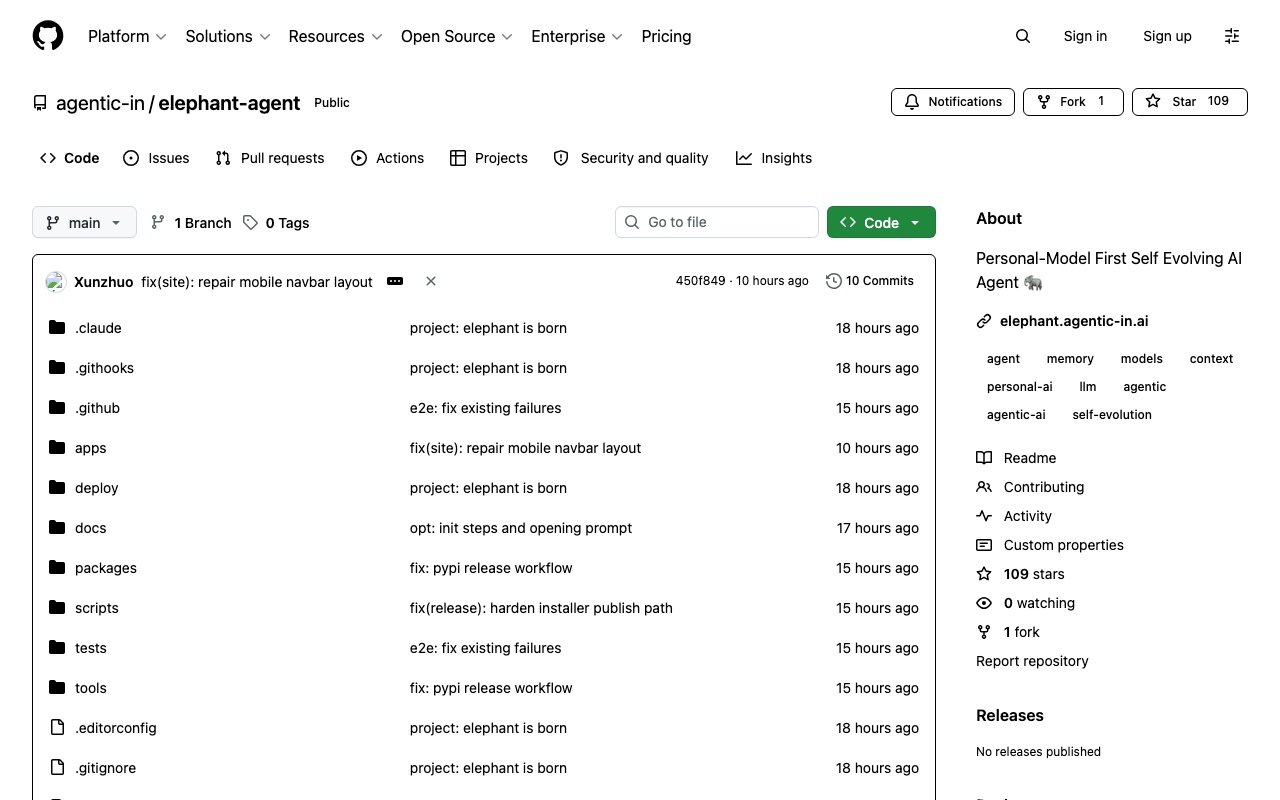
Task: Click the pulse icon next to Activity
Action: (x=984, y=516)
